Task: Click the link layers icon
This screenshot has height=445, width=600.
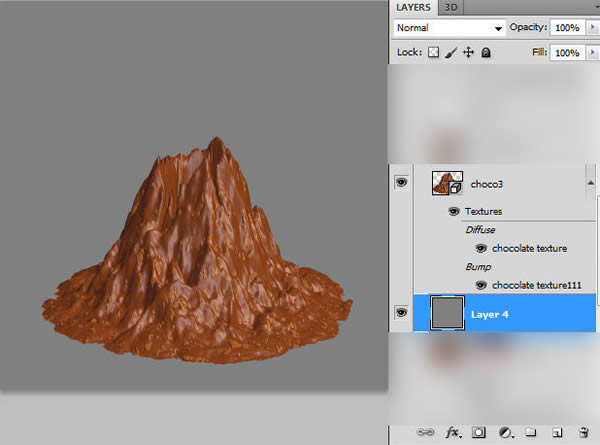Action: coord(426,432)
